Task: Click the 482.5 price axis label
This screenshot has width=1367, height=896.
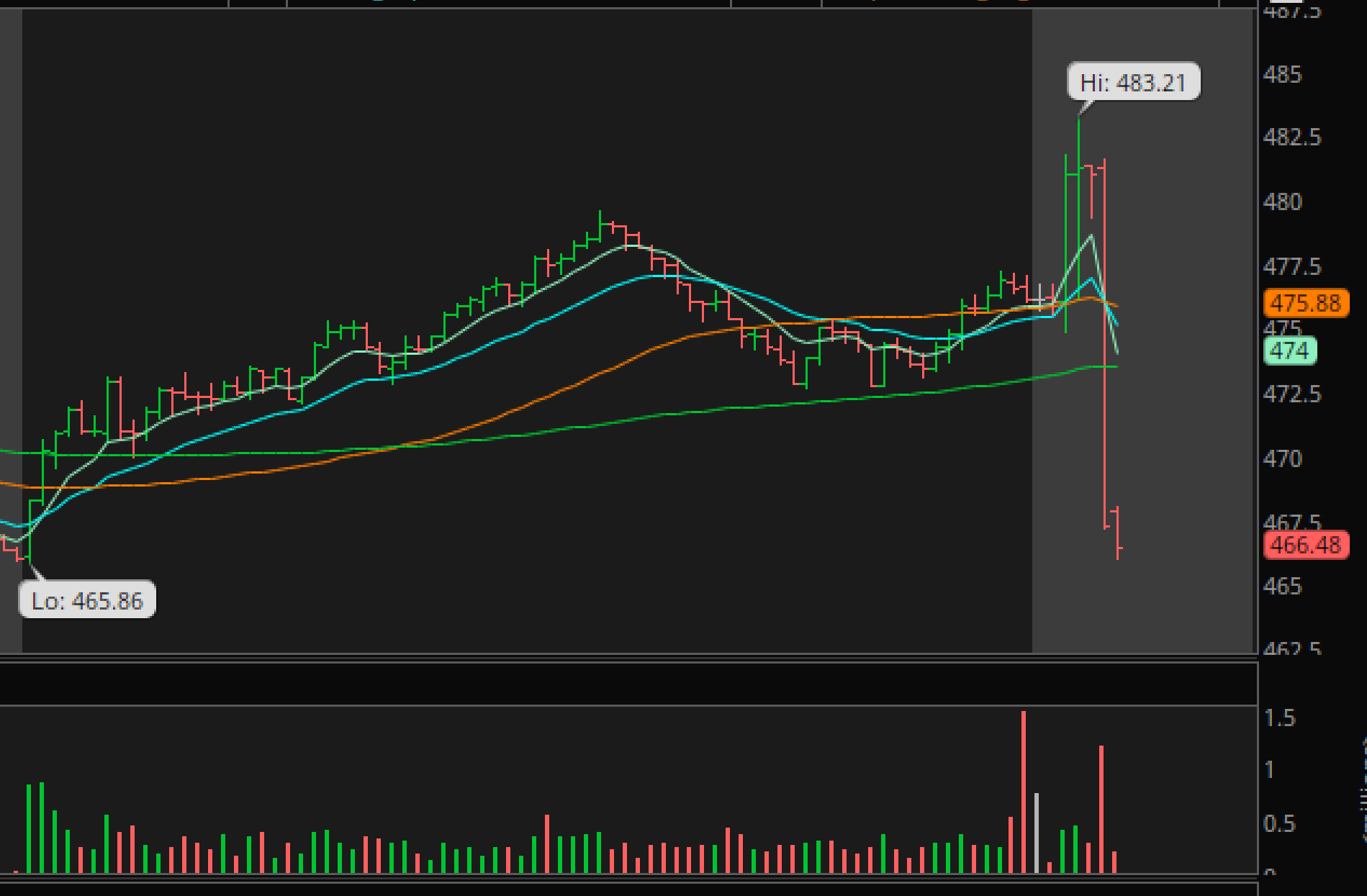Action: pyautogui.click(x=1292, y=137)
